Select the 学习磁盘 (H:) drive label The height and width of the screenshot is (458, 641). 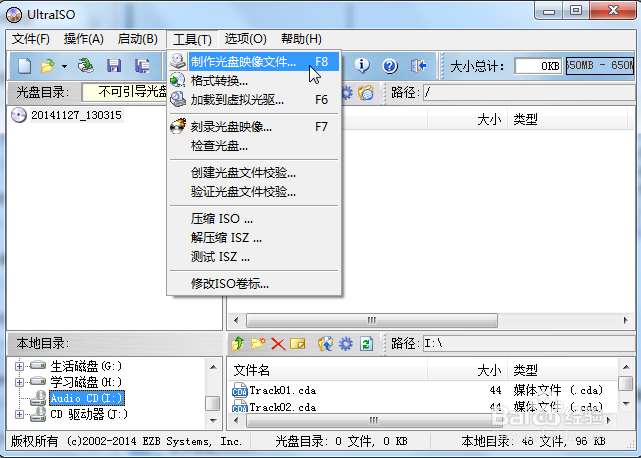pos(86,382)
